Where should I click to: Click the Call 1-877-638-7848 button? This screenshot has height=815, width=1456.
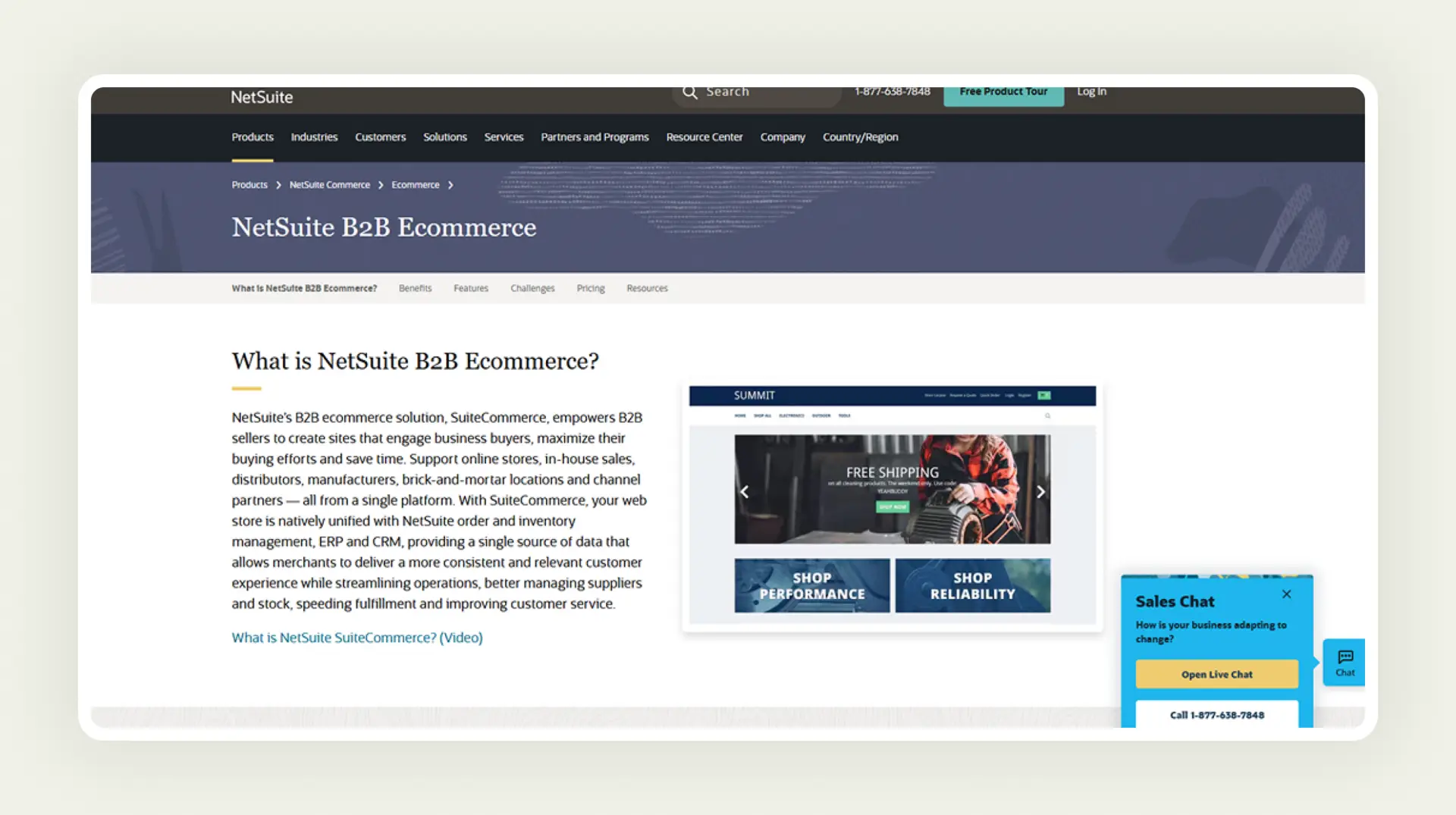point(1216,715)
